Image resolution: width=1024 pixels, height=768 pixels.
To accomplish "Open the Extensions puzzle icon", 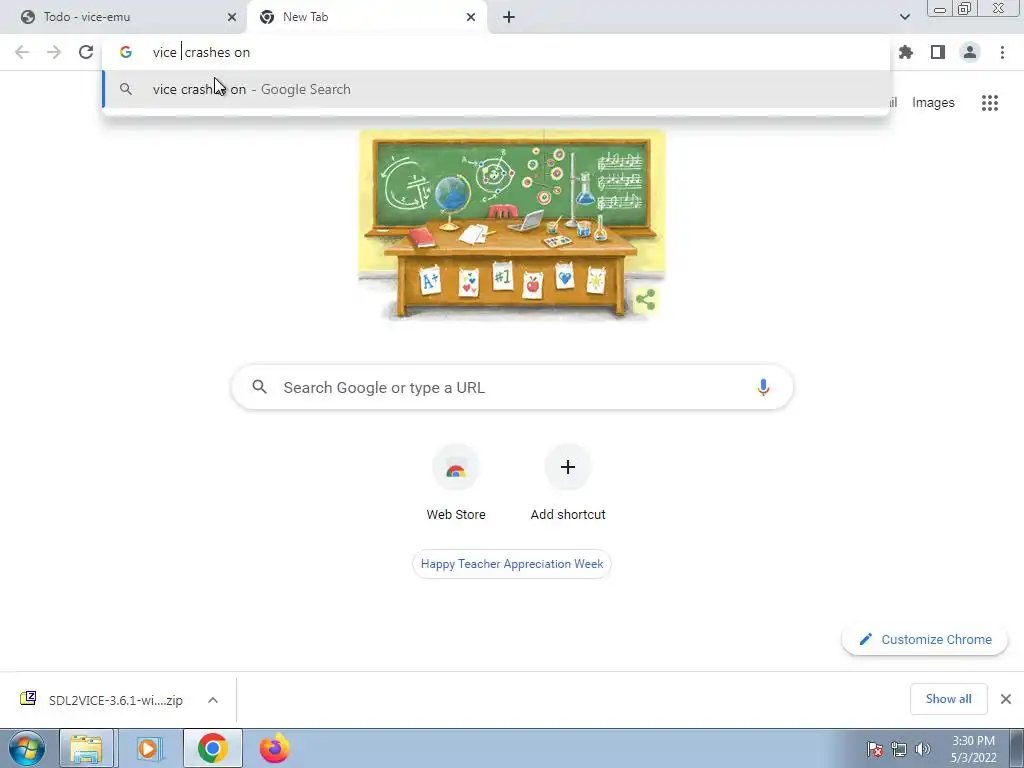I will pyautogui.click(x=906, y=52).
